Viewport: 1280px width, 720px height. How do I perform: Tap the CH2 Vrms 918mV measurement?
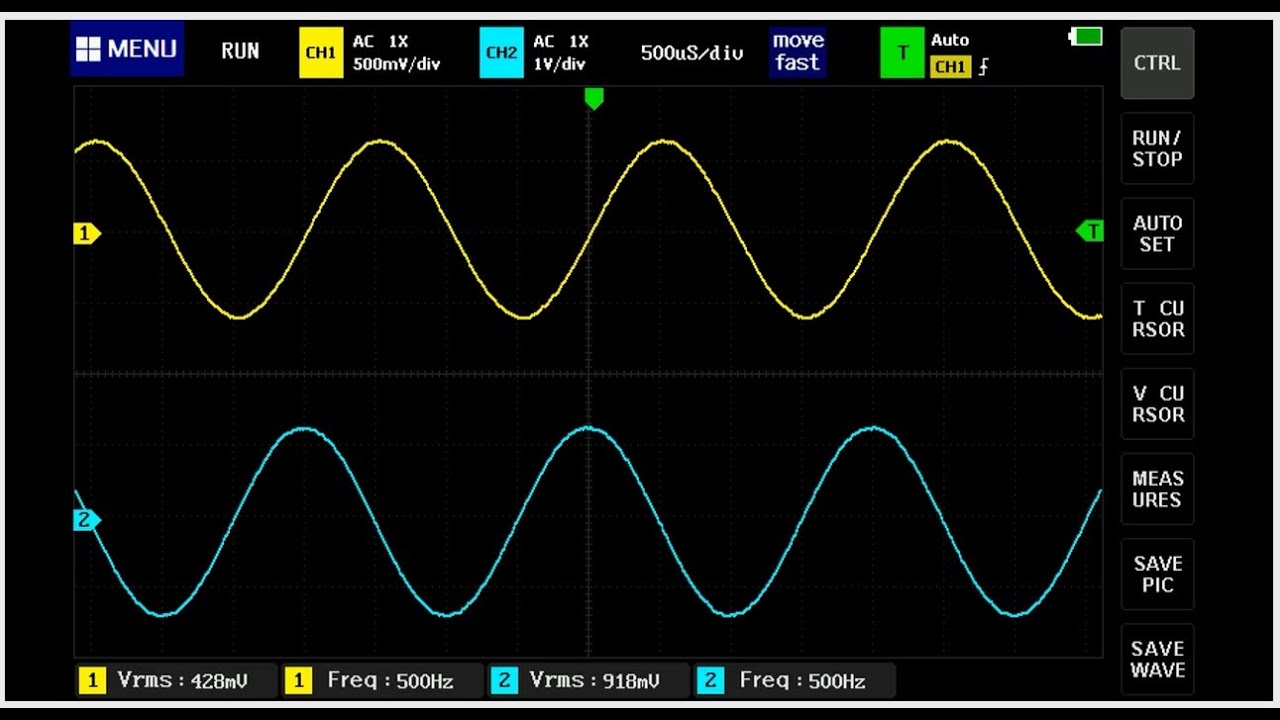pyautogui.click(x=587, y=681)
